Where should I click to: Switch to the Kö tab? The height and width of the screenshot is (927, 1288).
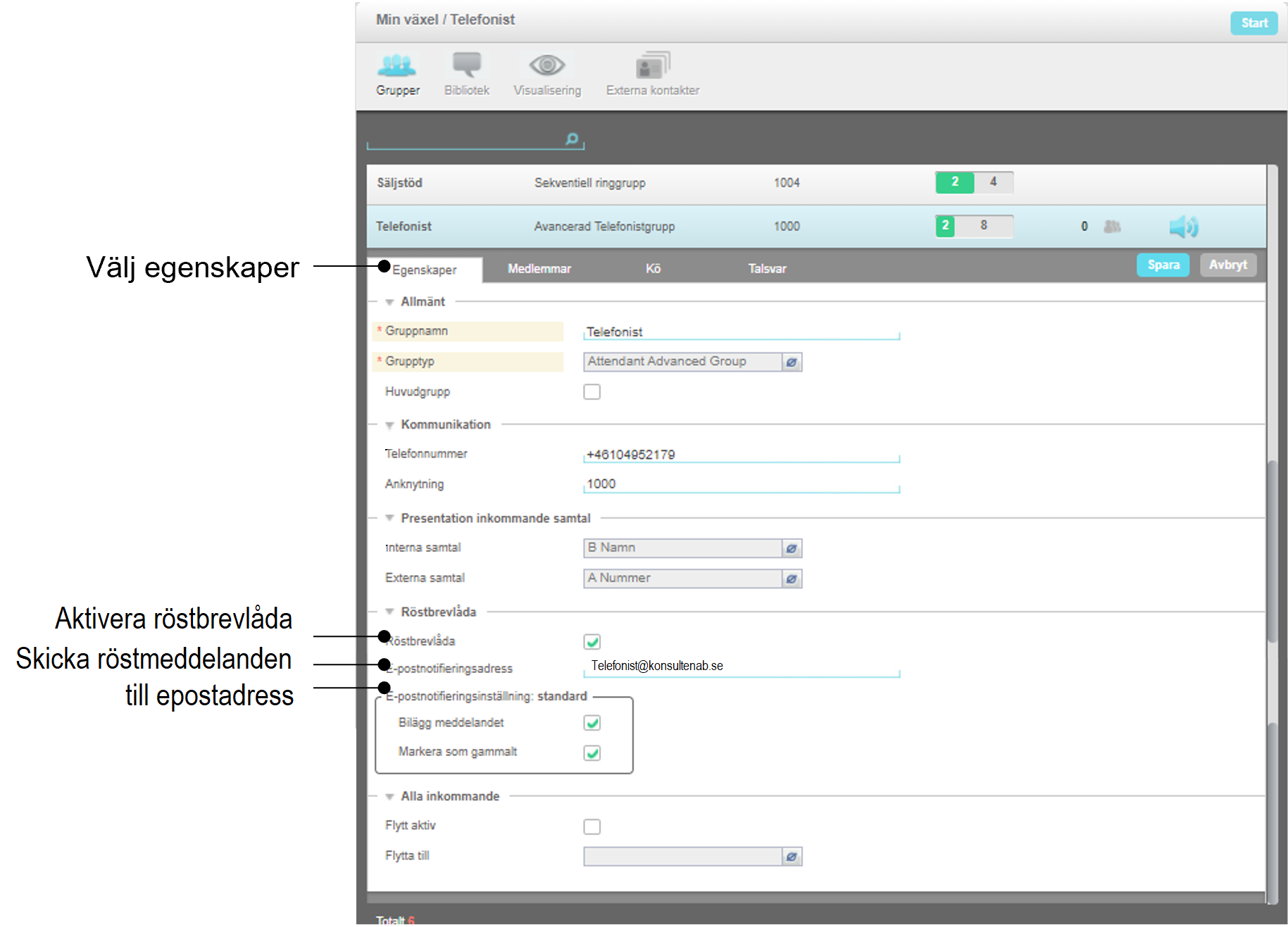[654, 269]
